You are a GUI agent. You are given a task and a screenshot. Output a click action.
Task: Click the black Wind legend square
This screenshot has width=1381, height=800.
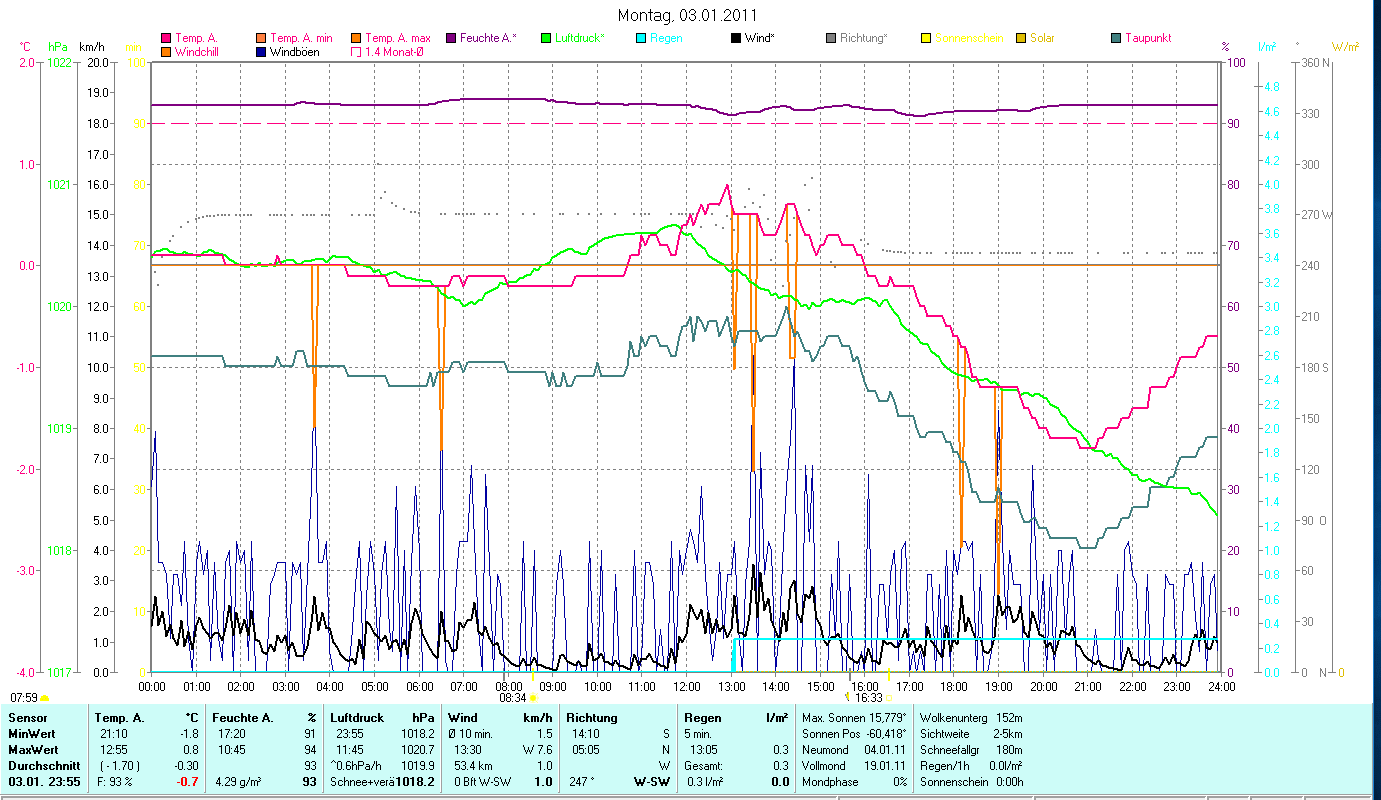click(x=736, y=38)
